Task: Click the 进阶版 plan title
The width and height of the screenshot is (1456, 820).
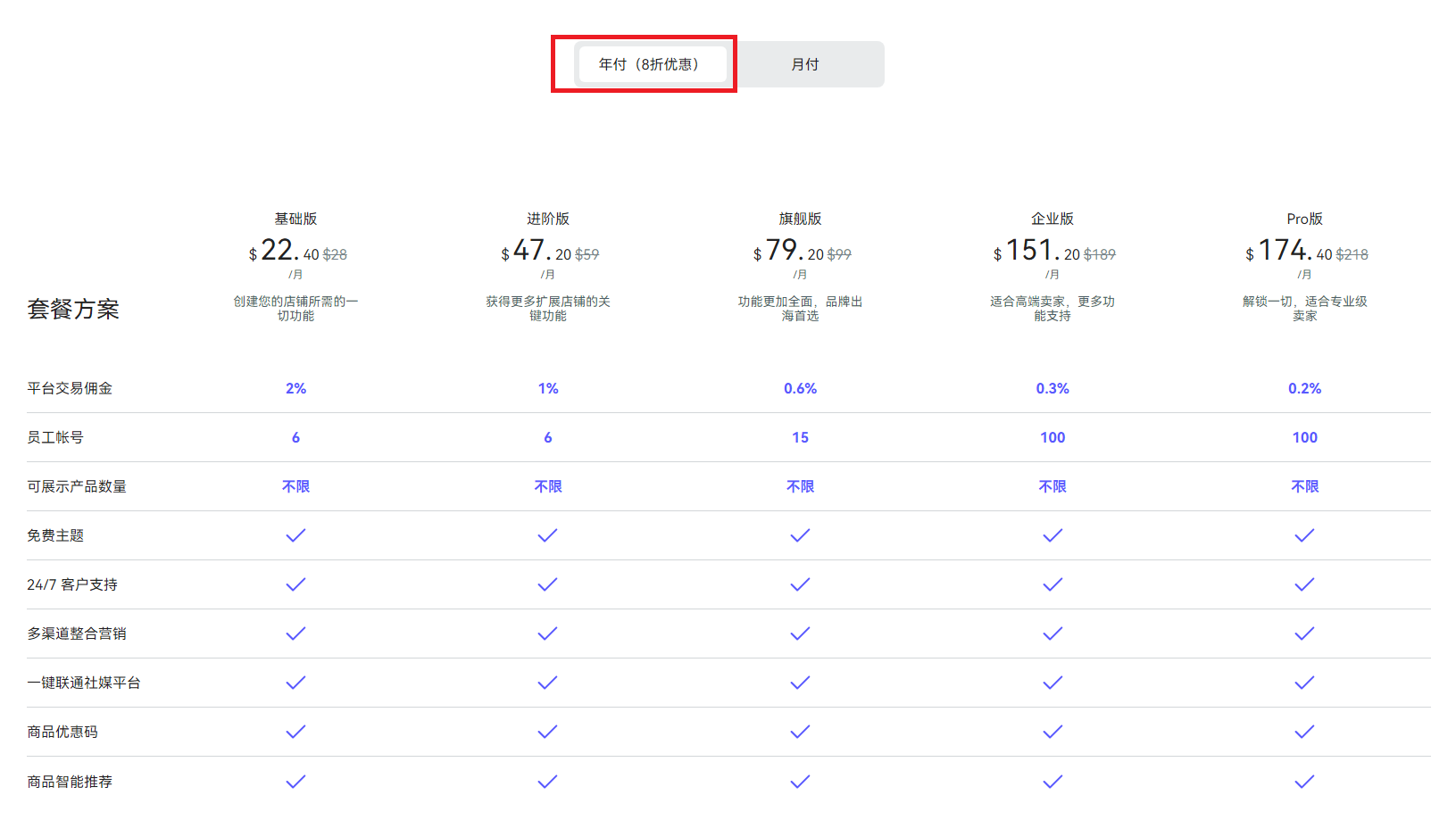Action: pyautogui.click(x=547, y=219)
